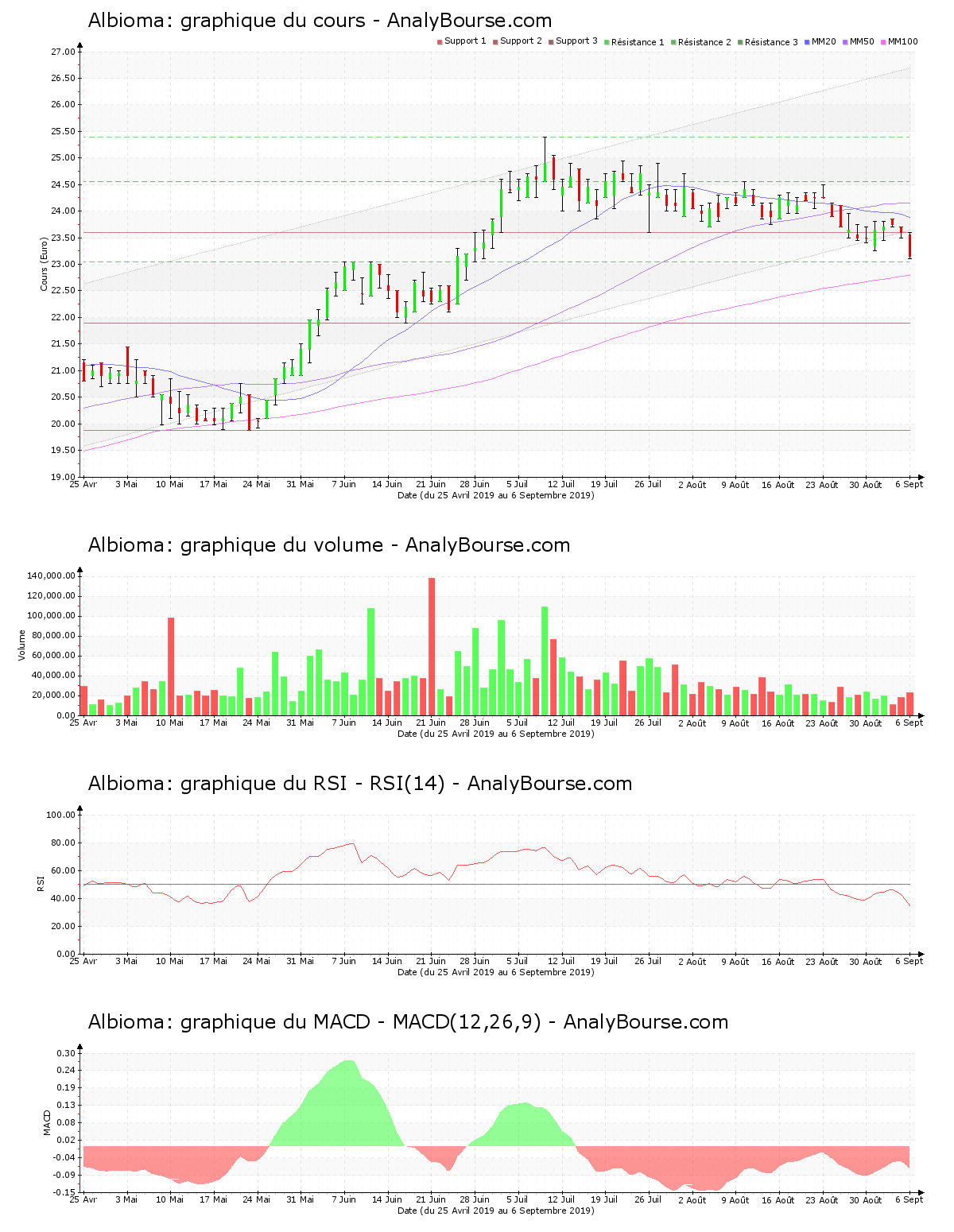954x1232 pixels.
Task: Click the 27.00 value on price axis
Action: point(63,52)
